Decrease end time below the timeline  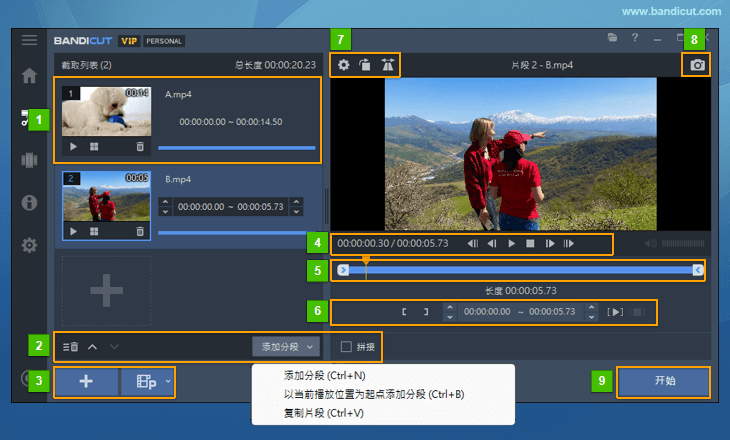tap(591, 317)
